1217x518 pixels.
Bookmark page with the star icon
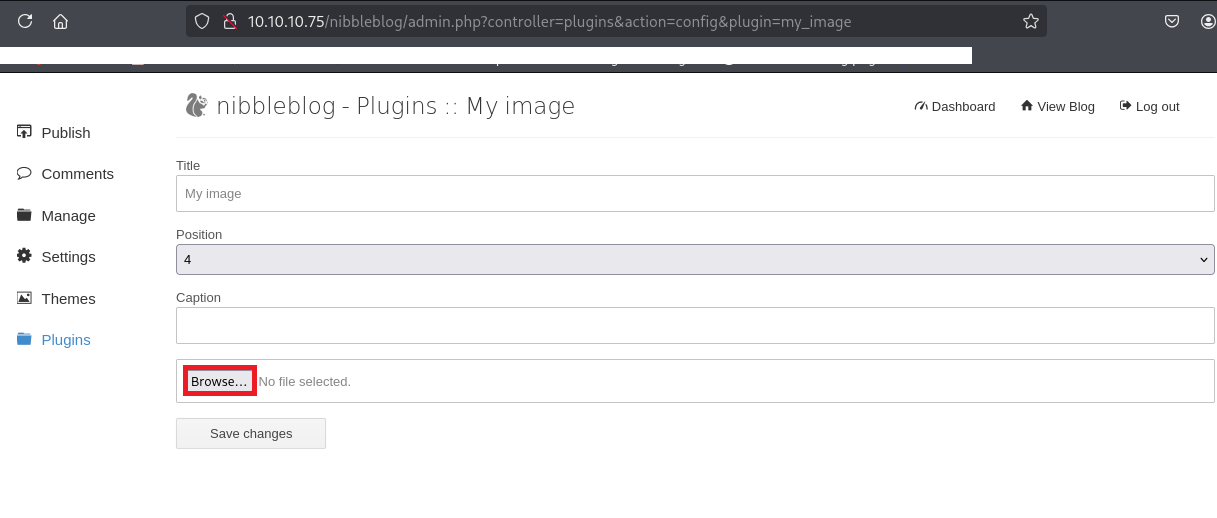pos(1030,21)
